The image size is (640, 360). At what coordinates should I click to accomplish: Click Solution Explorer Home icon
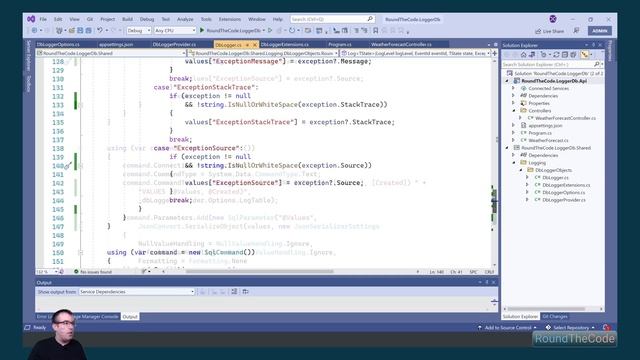pos(524,55)
